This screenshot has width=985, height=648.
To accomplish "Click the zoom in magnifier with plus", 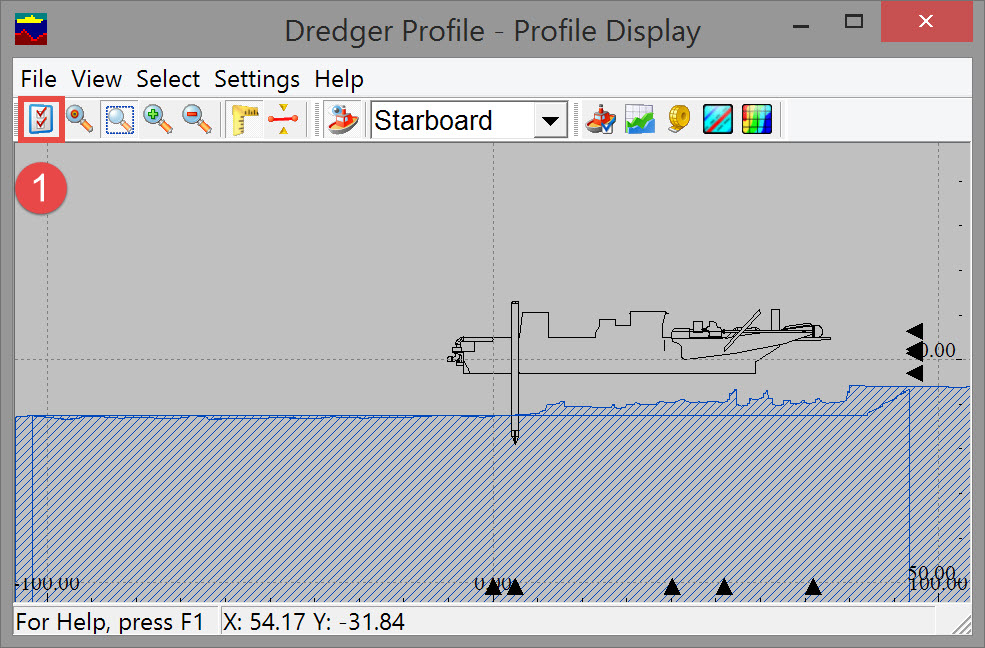I will pyautogui.click(x=158, y=119).
